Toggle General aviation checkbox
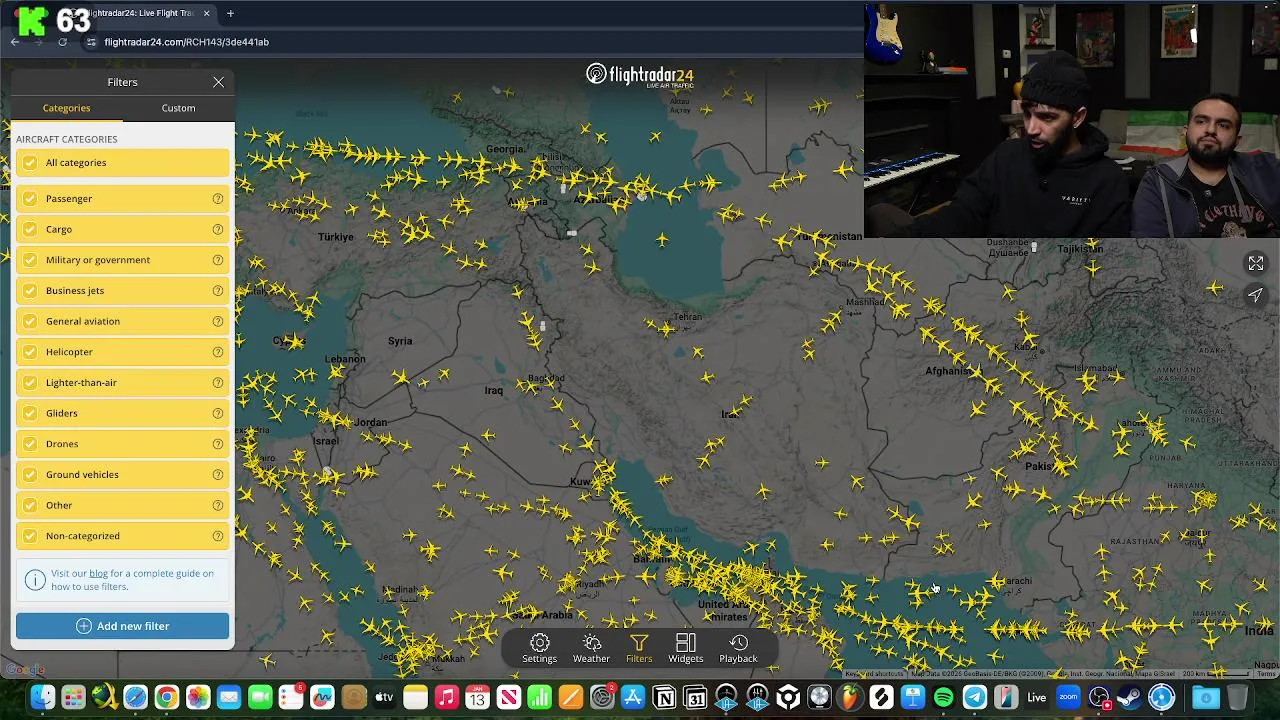 tap(30, 321)
